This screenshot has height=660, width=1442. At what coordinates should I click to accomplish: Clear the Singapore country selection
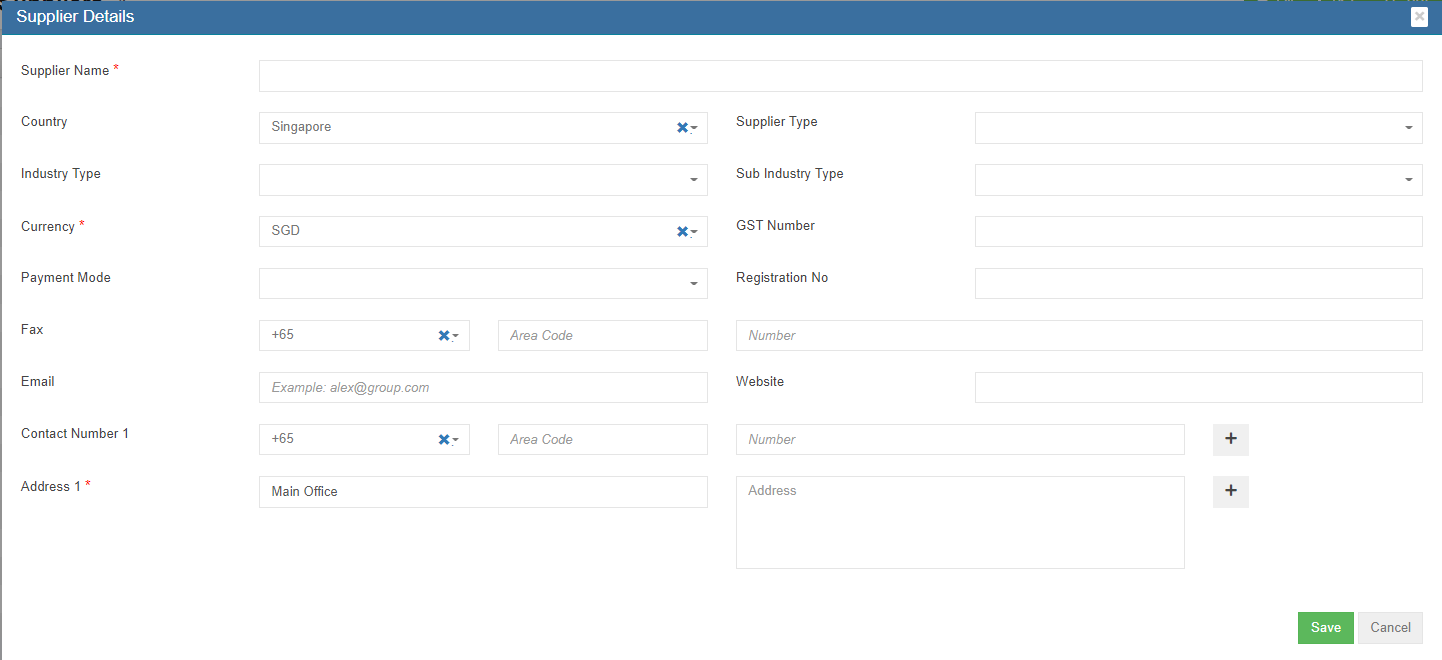click(681, 127)
